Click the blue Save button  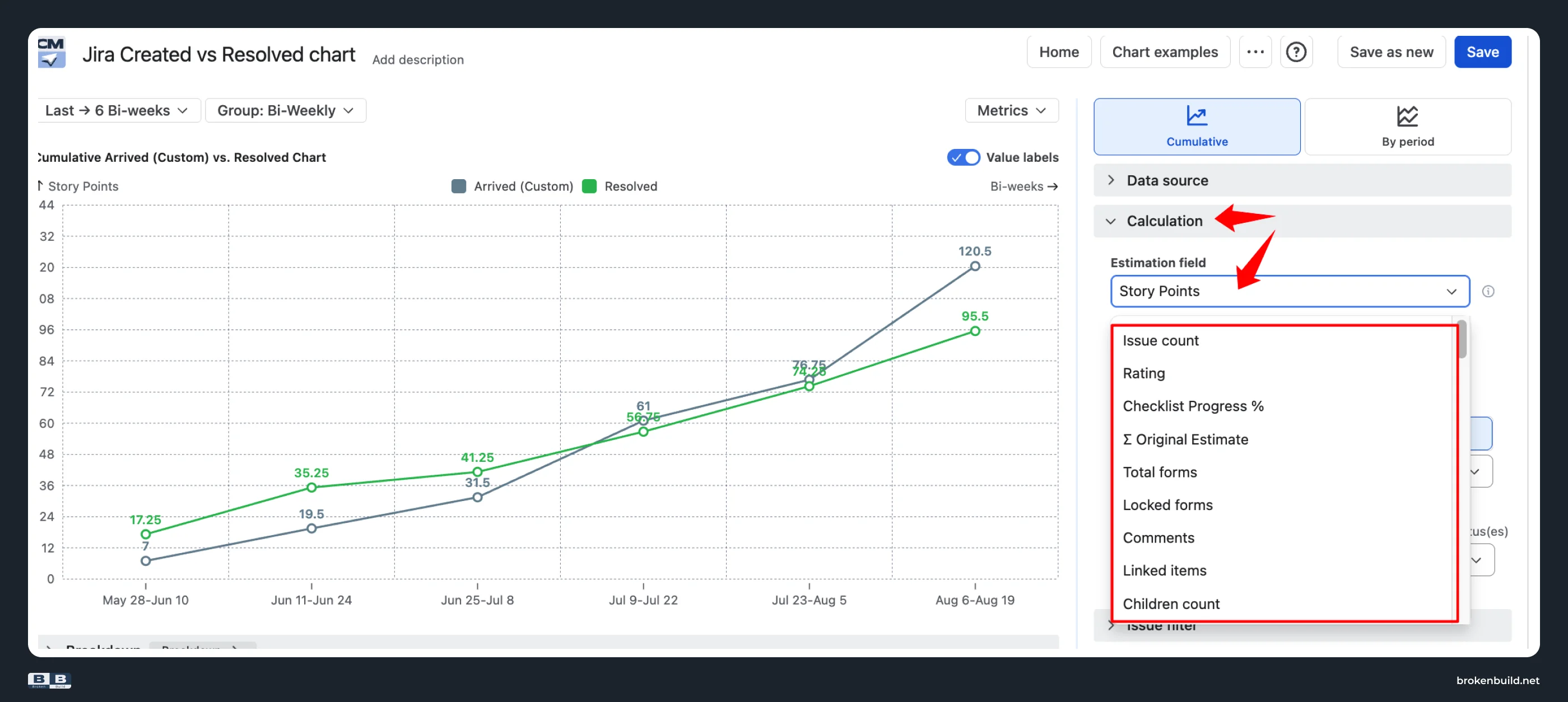[x=1482, y=52]
